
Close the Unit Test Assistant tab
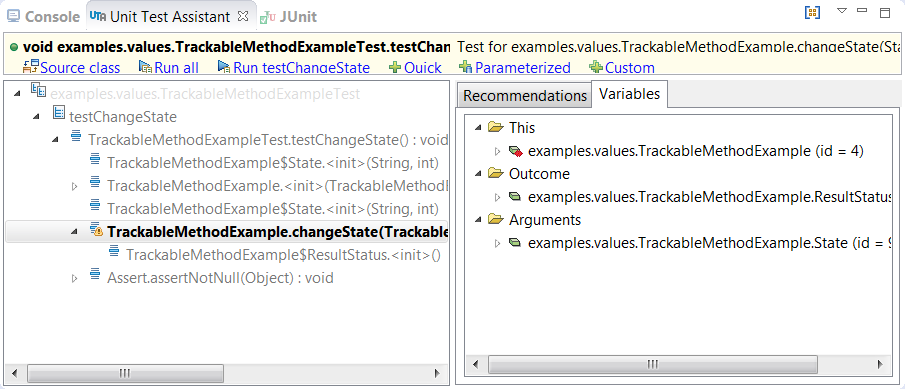(243, 16)
